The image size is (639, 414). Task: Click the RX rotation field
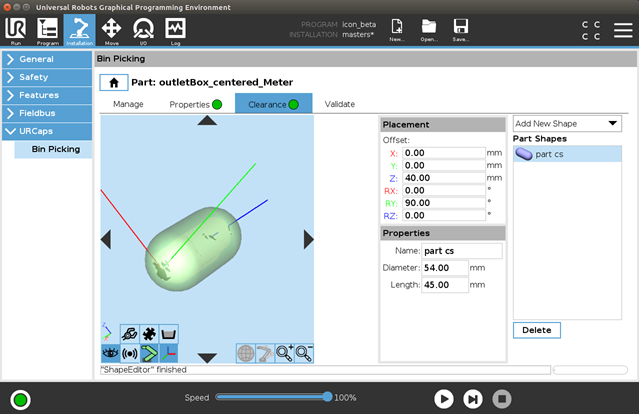444,190
